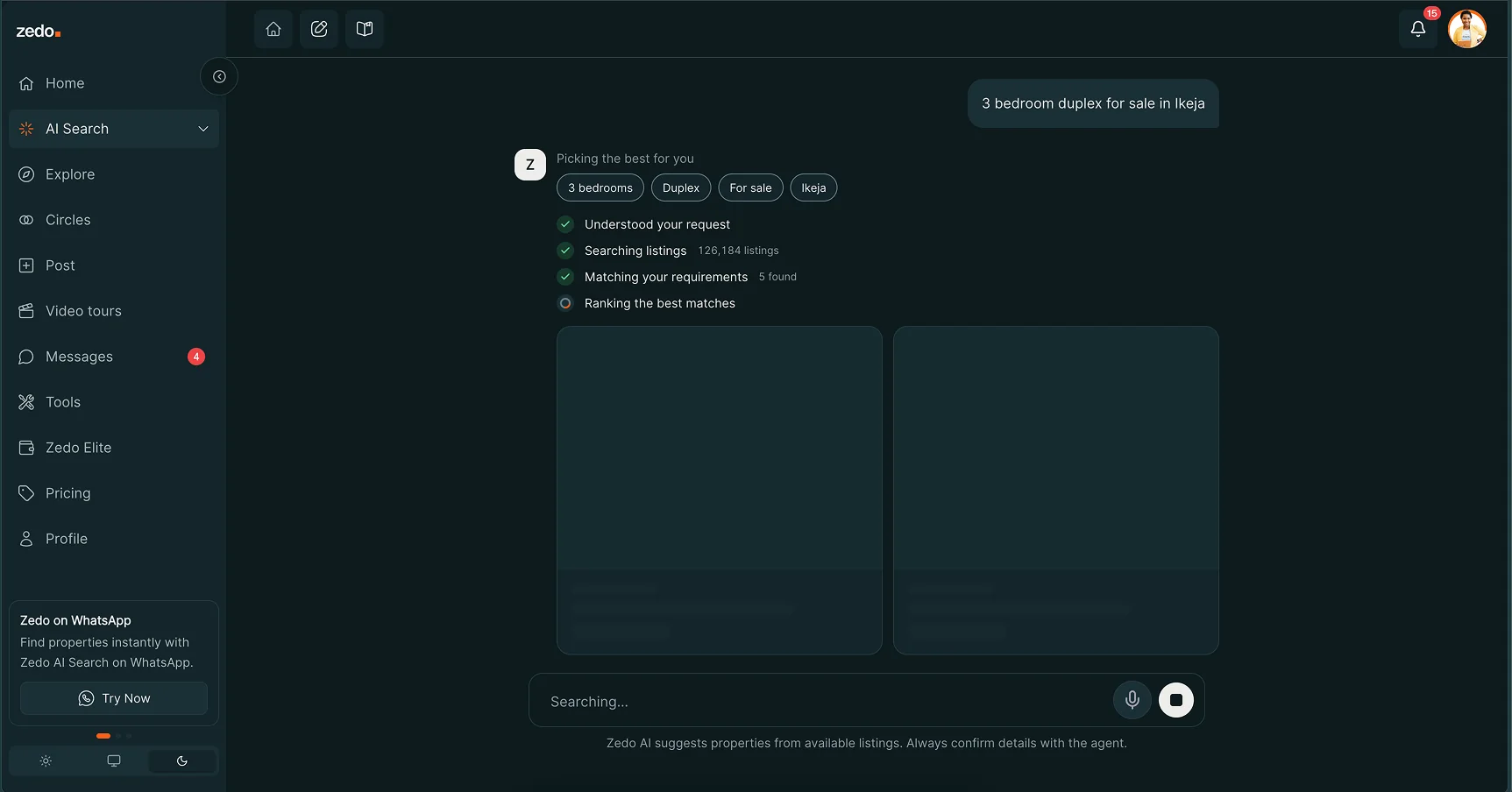Click the '3 bedroom duplex for sale in Ikeja' message
The height and width of the screenshot is (792, 1512).
[1093, 103]
